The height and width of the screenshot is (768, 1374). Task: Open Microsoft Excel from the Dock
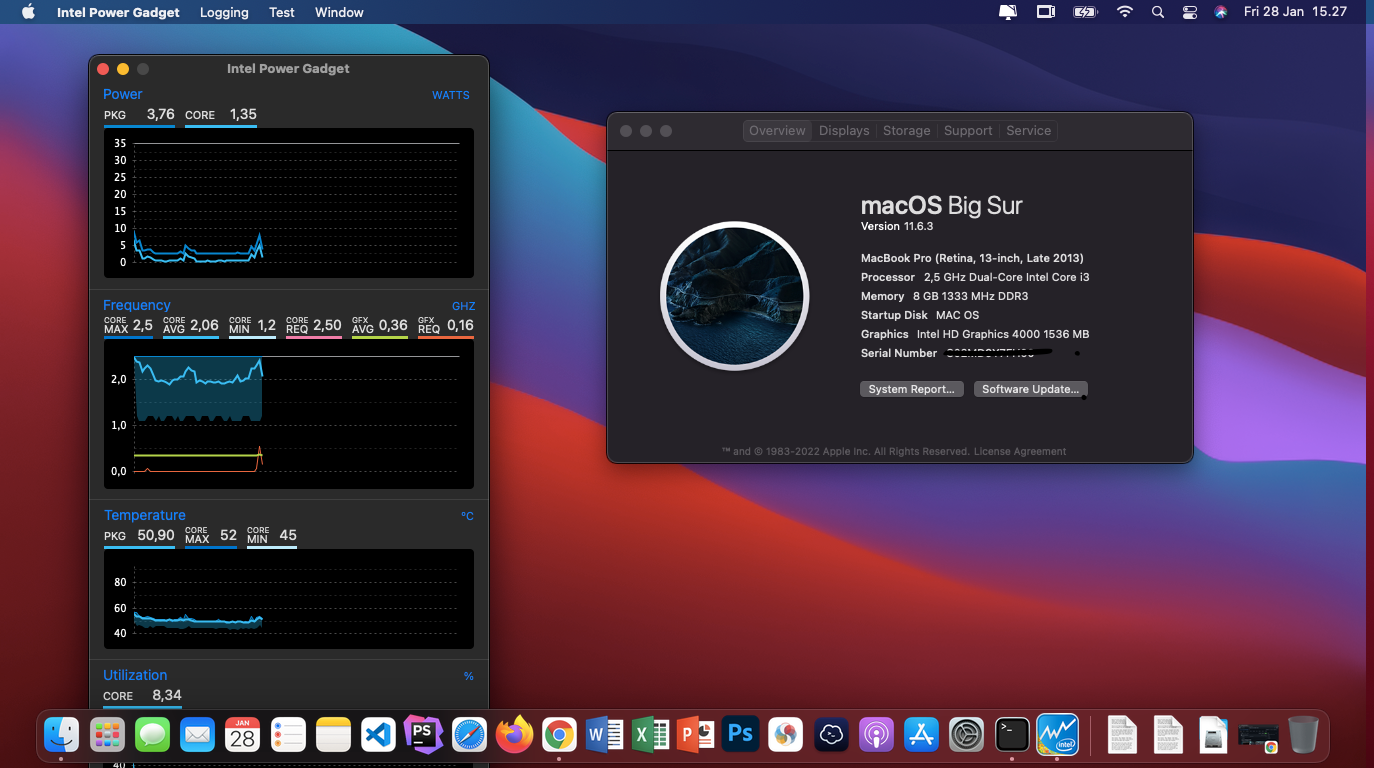[650, 734]
